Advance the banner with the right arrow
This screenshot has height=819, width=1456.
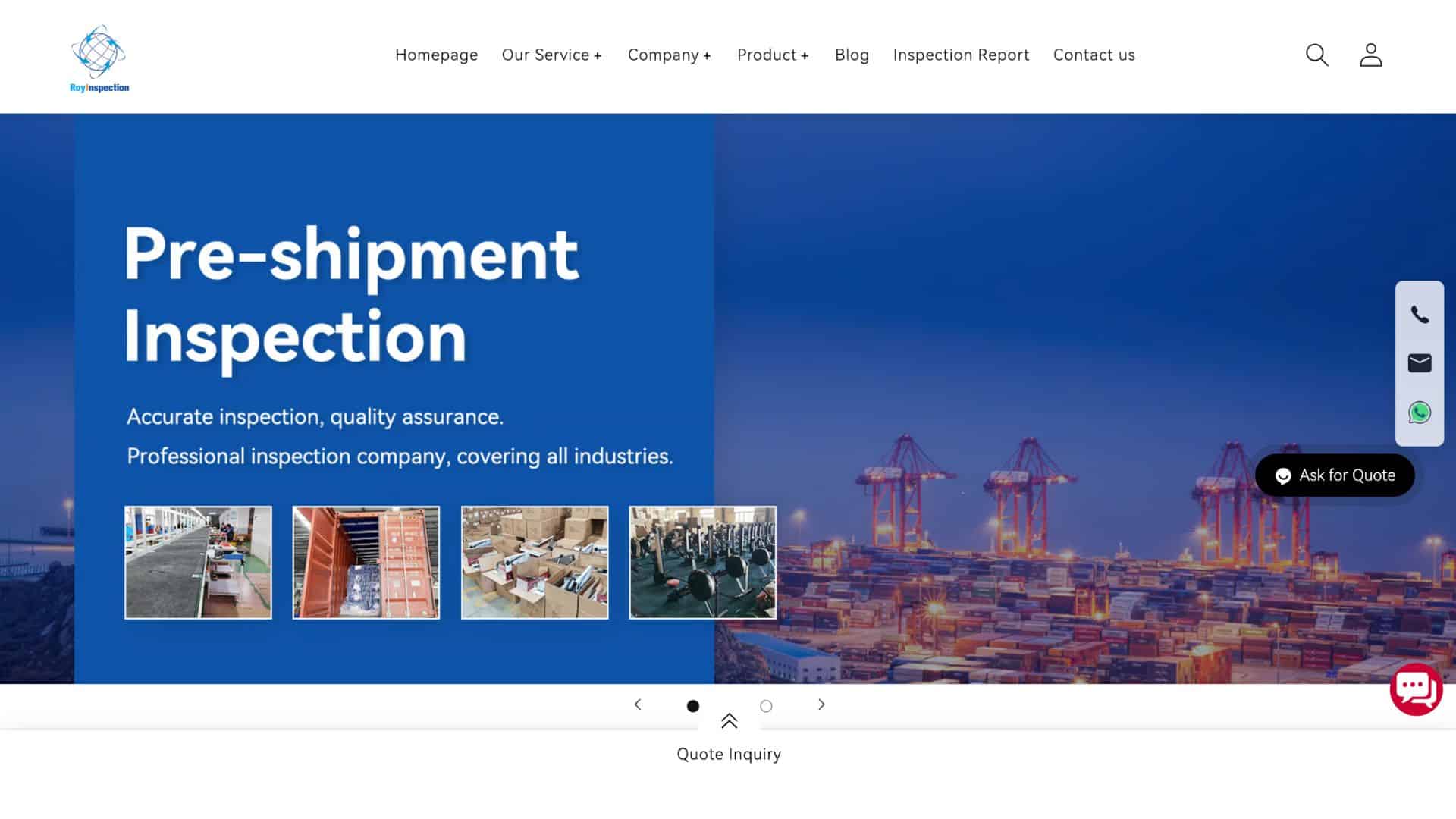(x=821, y=704)
